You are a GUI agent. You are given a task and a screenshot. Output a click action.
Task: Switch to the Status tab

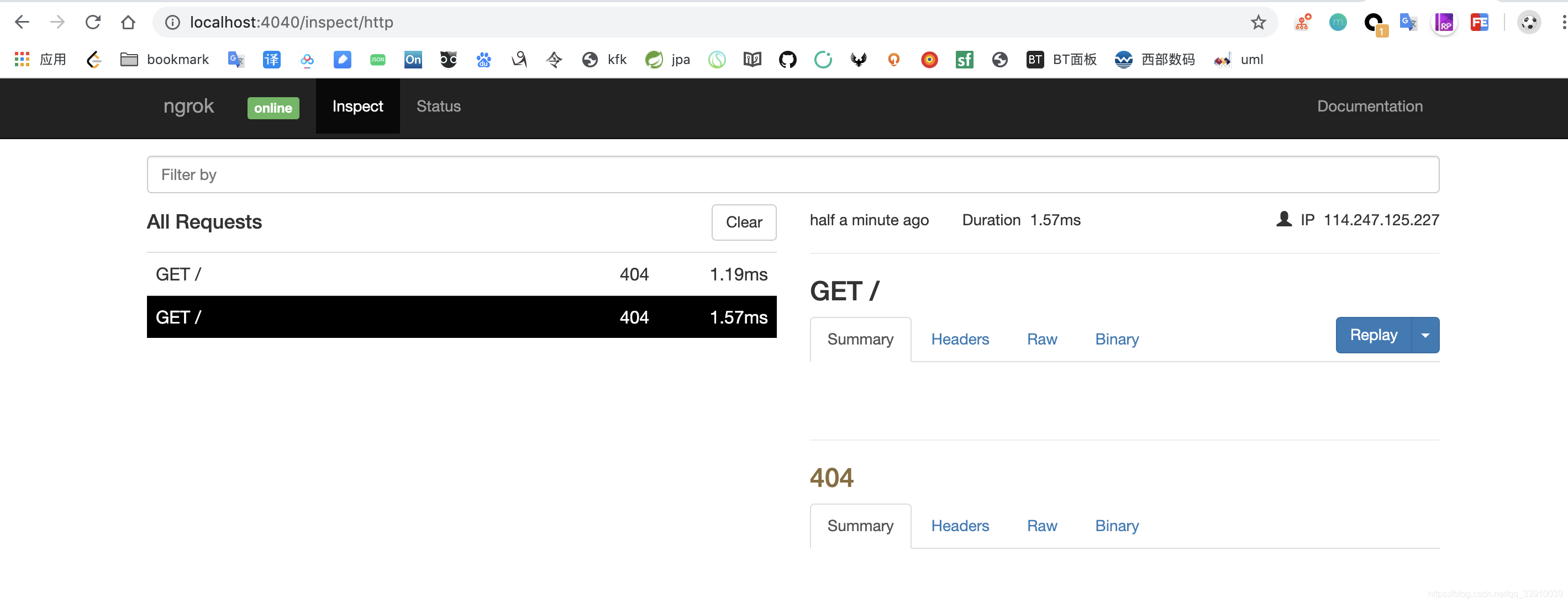tap(438, 107)
